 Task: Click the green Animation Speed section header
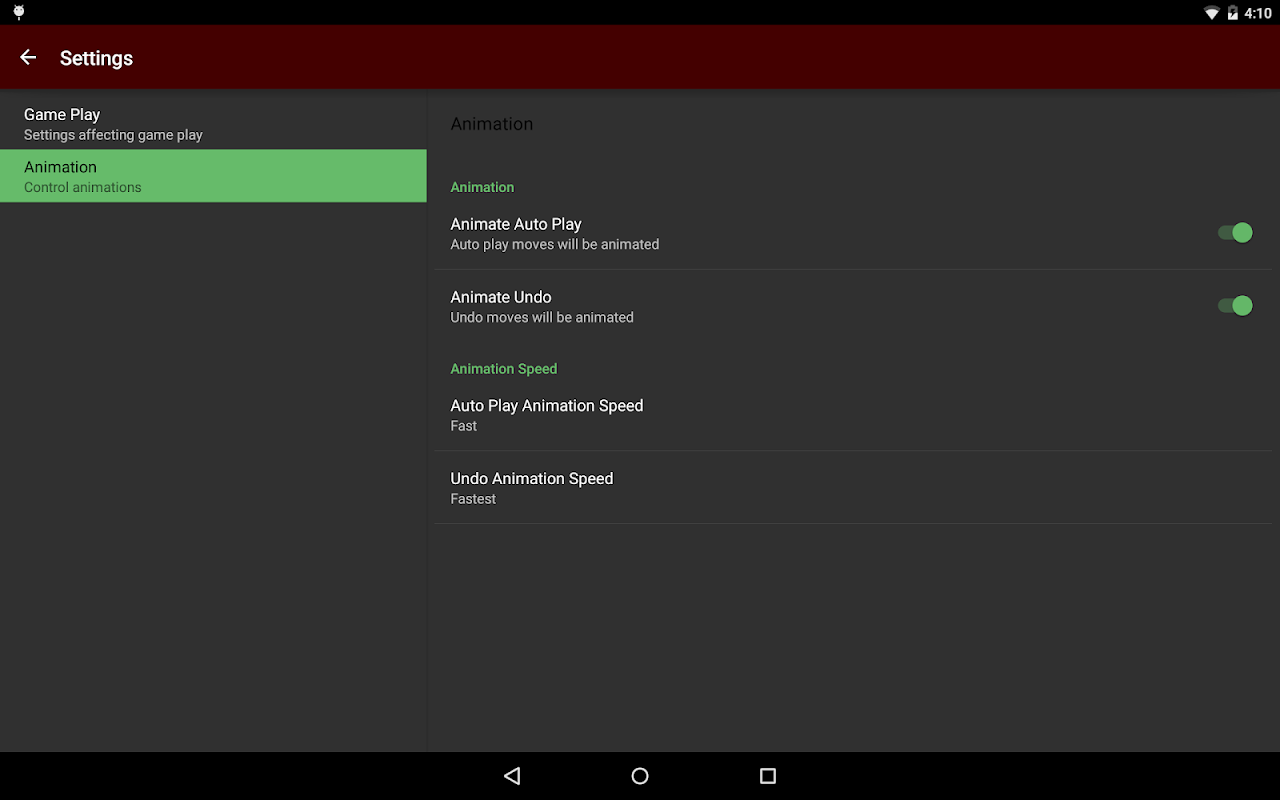tap(504, 369)
